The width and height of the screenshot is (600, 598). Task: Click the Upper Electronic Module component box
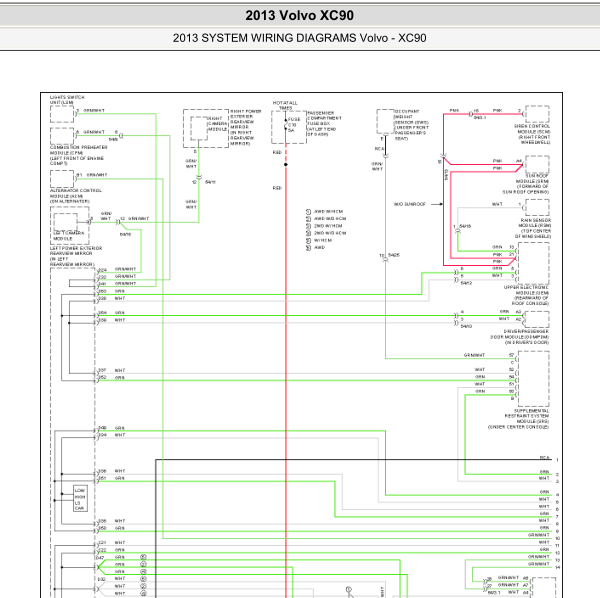[533, 263]
